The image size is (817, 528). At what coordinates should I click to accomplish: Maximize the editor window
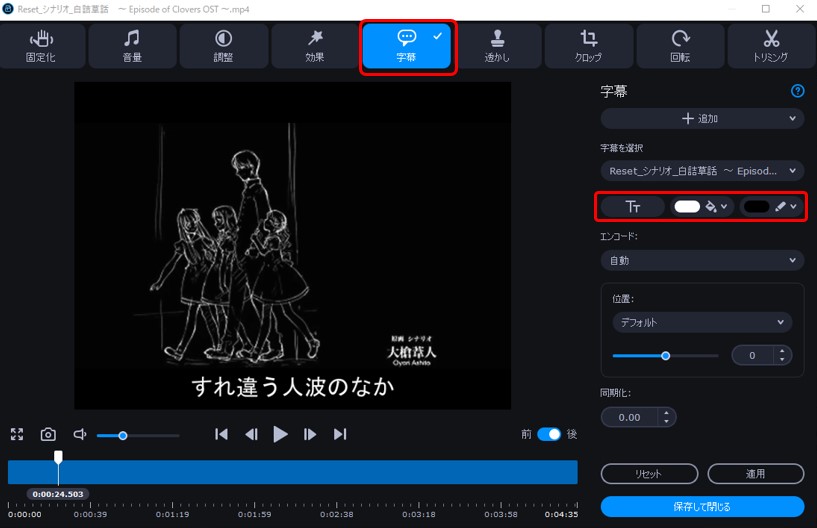(765, 9)
